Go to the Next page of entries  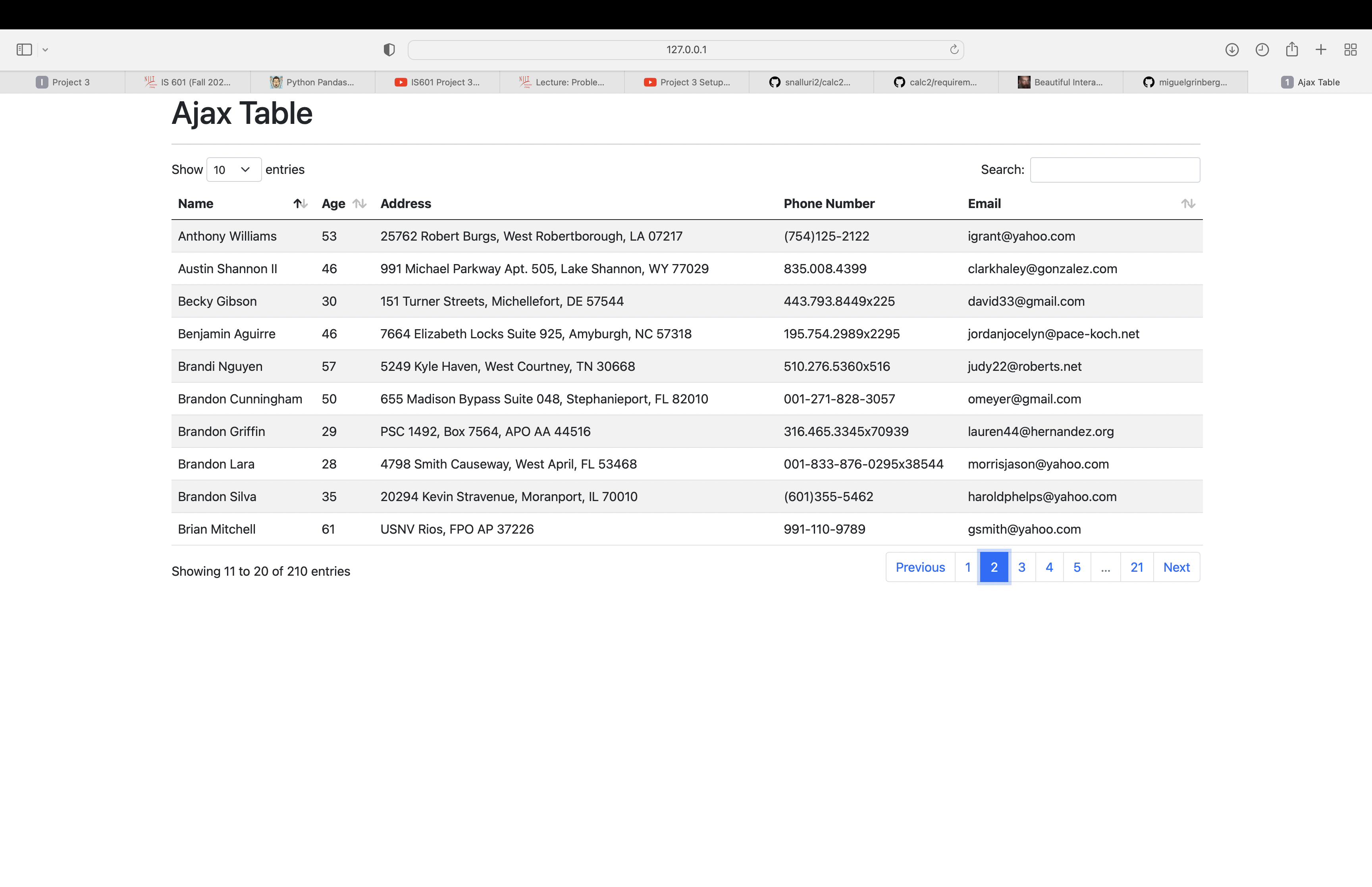click(1176, 567)
